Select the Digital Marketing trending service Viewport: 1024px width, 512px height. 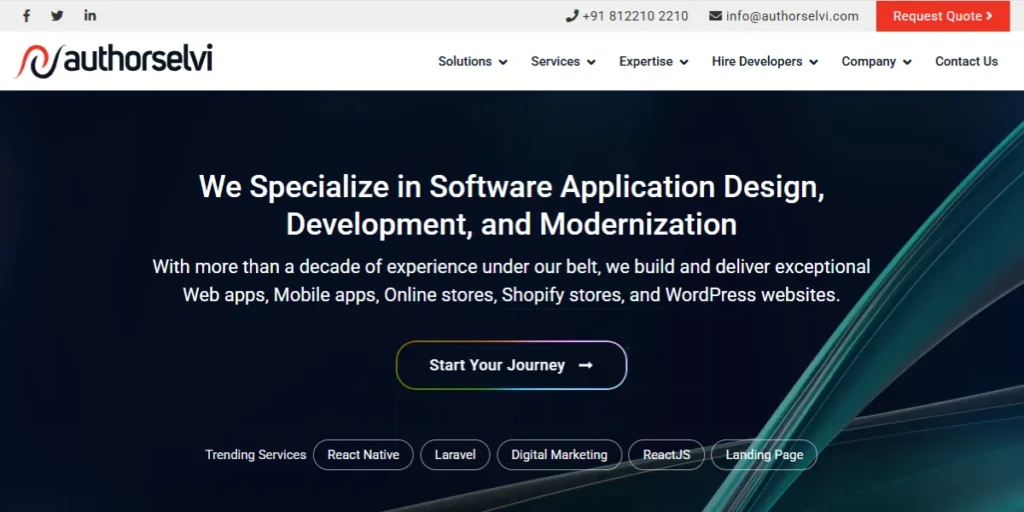(x=559, y=455)
